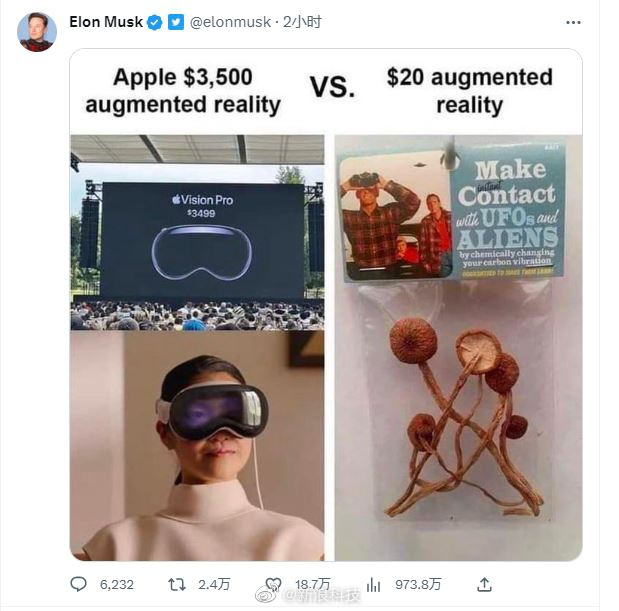Image resolution: width=619 pixels, height=611 pixels.
Task: Open the @elonmusk handle link
Action: click(230, 22)
